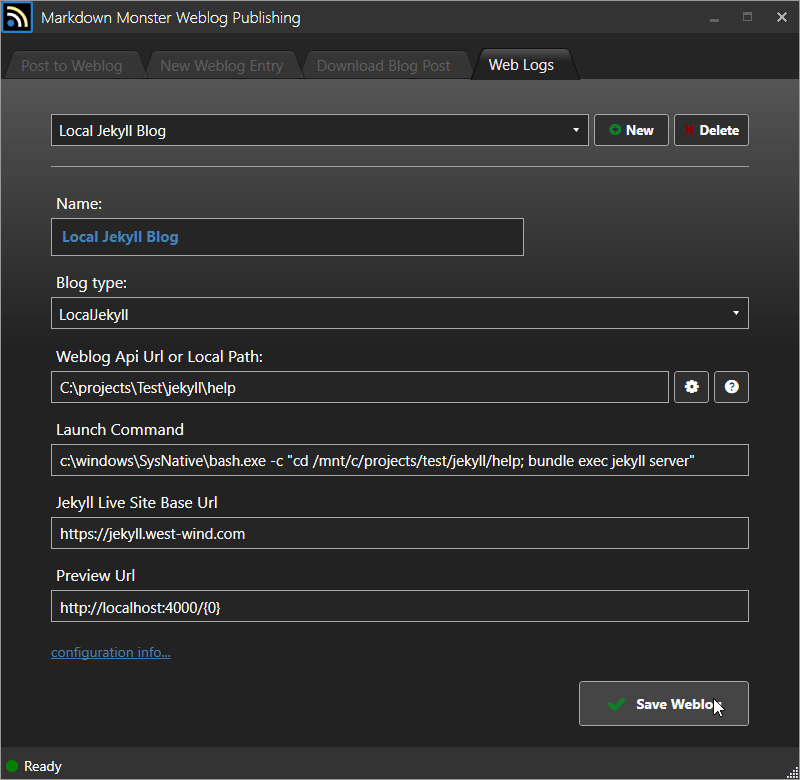Click the green Ready status indicator

coord(12,766)
